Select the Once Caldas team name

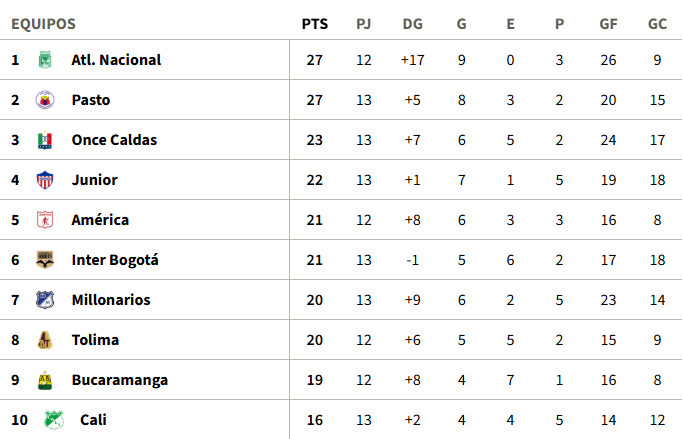click(x=114, y=140)
